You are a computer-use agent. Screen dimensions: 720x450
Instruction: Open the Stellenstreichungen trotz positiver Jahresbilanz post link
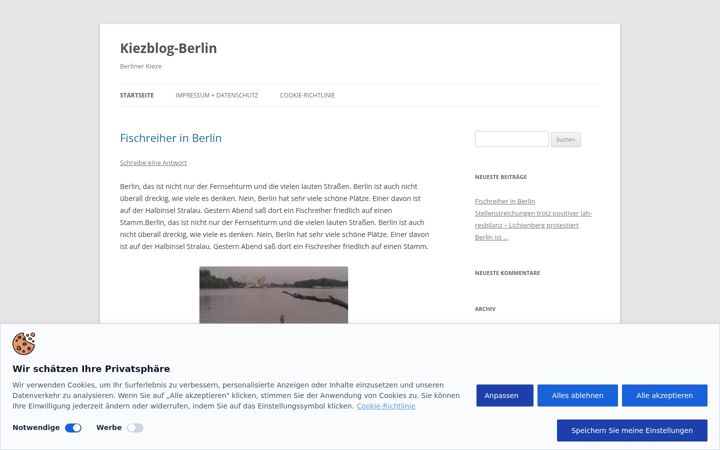point(533,219)
